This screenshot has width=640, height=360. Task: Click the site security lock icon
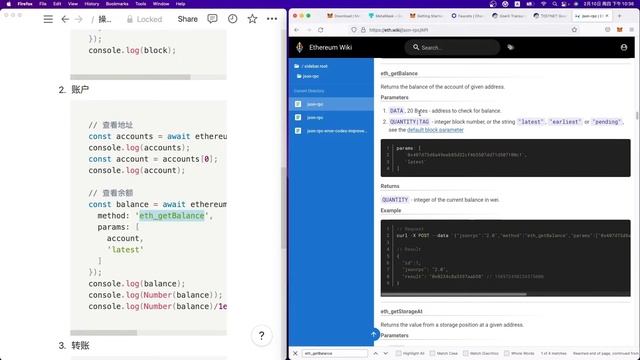tap(363, 30)
